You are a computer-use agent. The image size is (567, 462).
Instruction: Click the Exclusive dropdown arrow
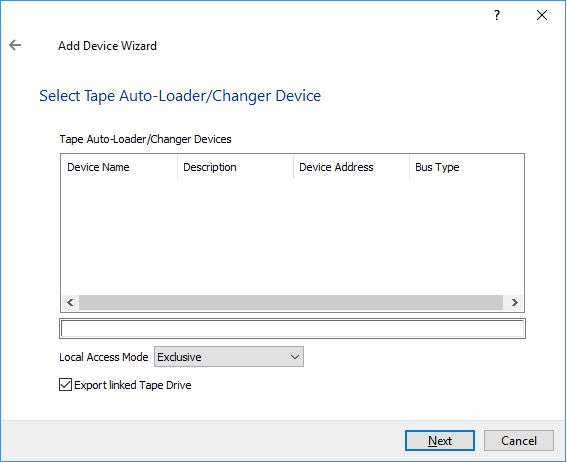(x=295, y=357)
